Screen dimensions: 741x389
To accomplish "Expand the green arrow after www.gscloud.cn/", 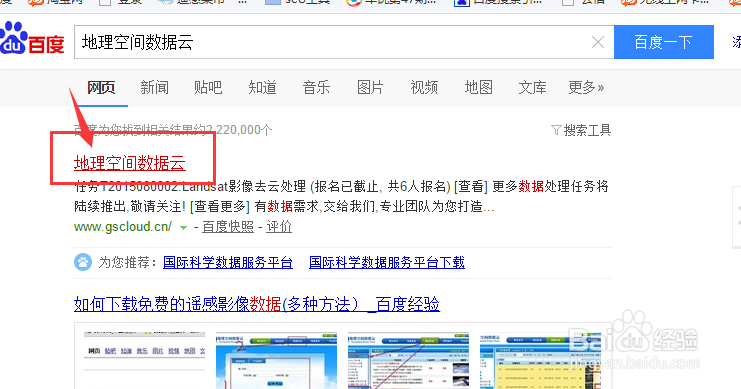I will pos(183,228).
